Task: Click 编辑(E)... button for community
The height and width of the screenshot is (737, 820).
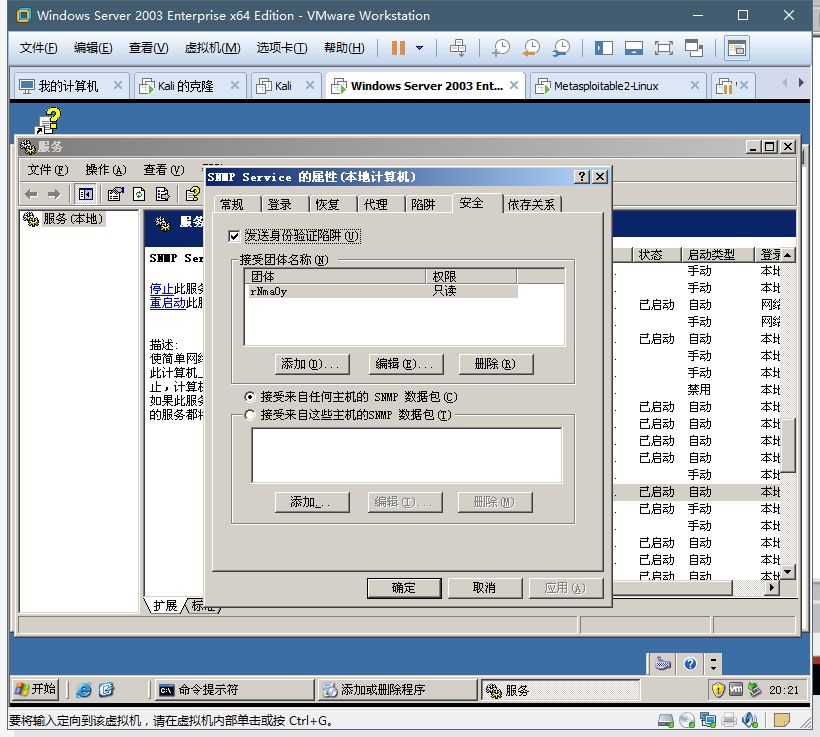Action: (x=405, y=364)
